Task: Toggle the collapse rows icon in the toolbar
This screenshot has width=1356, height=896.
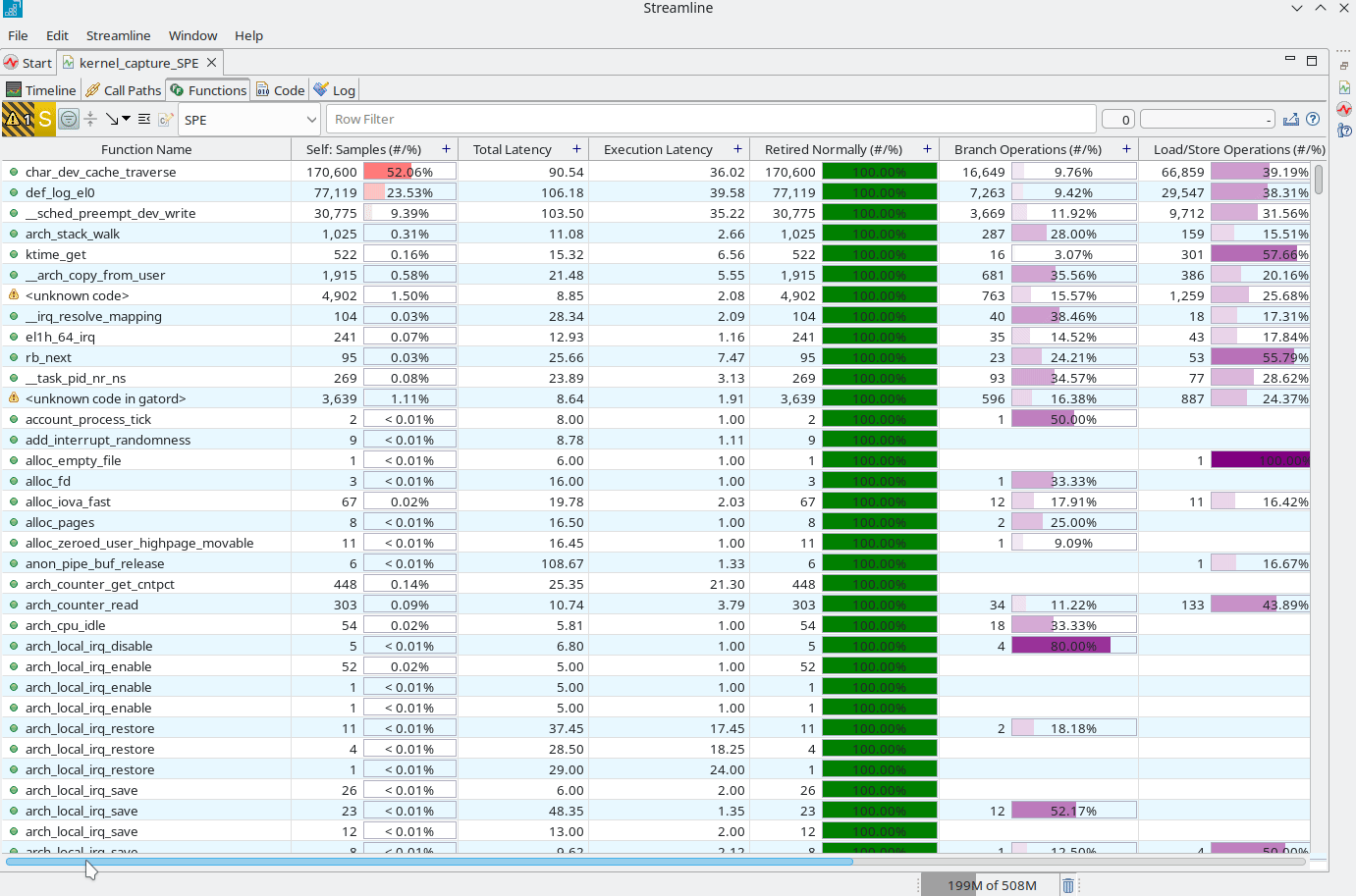Action: tap(90, 119)
